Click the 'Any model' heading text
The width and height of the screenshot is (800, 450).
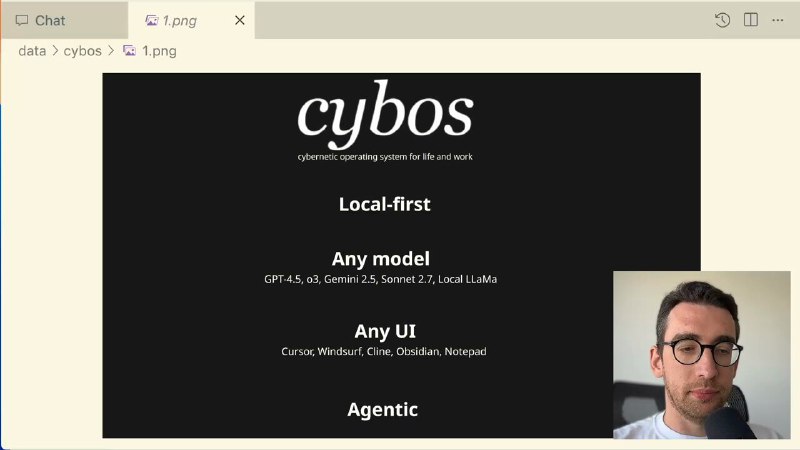pyautogui.click(x=381, y=259)
